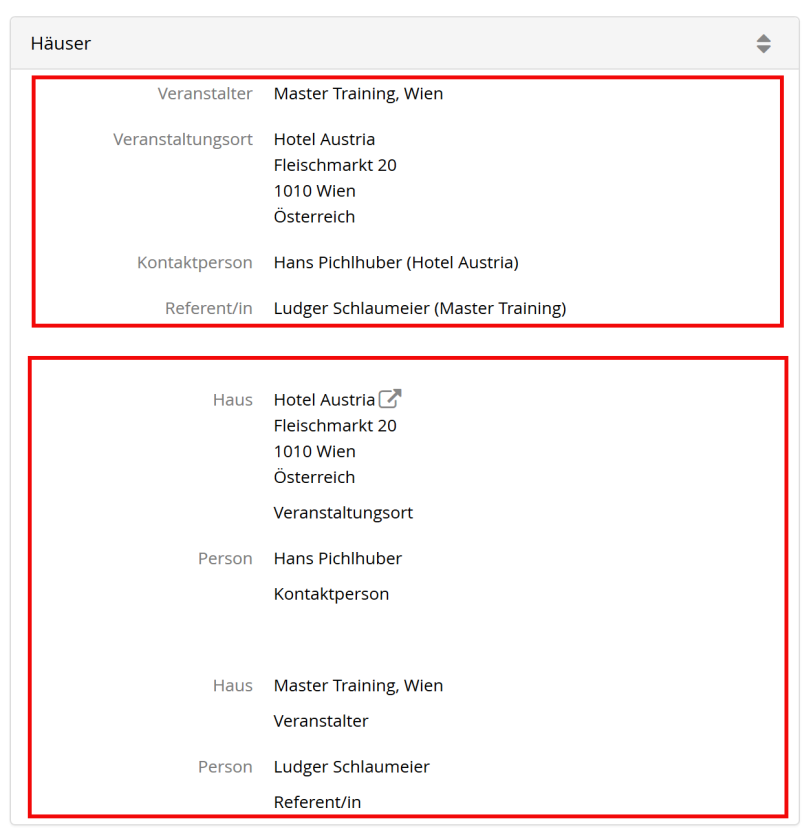Click the Veranstalter field label at top
The image size is (811, 828).
tap(205, 94)
